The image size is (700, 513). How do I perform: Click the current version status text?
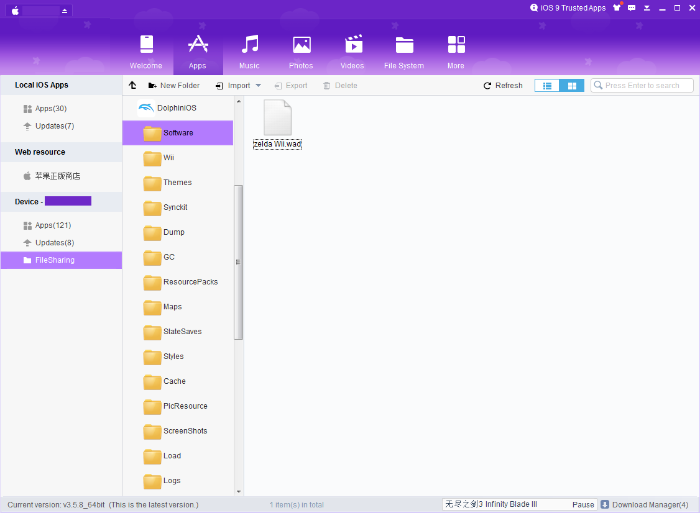pyautogui.click(x=103, y=505)
